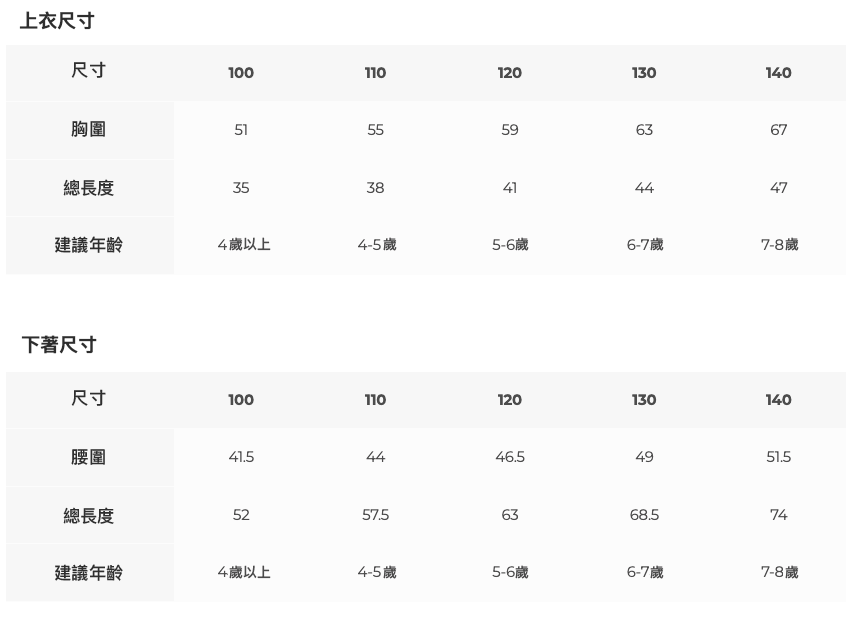The width and height of the screenshot is (852, 621).
Task: Select chest value 59 for size 120
Action: click(510, 130)
